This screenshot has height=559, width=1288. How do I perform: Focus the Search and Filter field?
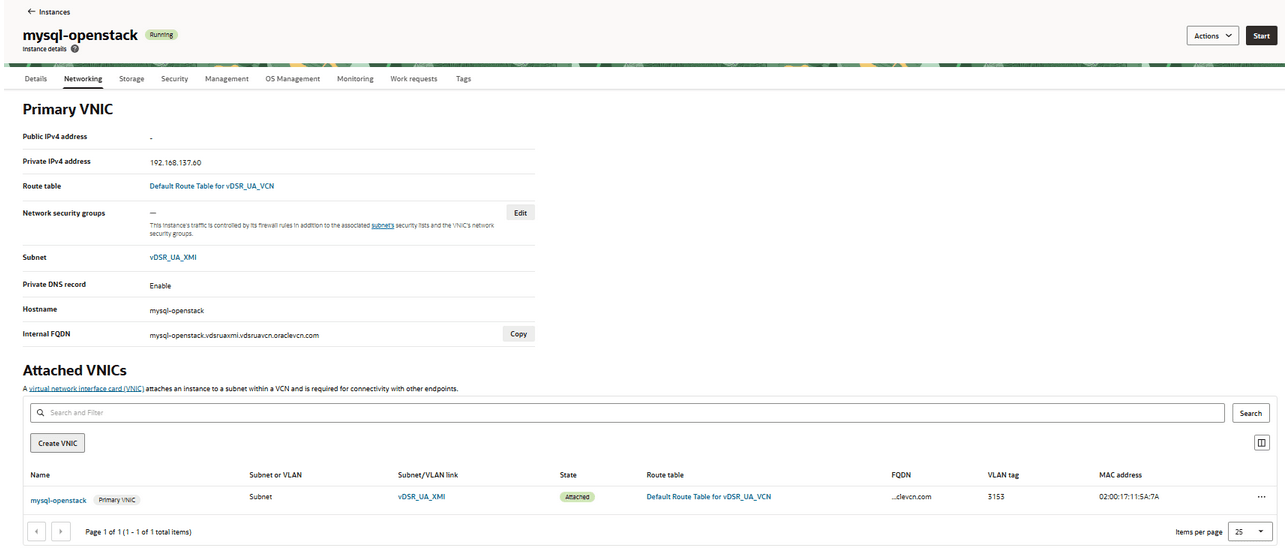pos(627,412)
